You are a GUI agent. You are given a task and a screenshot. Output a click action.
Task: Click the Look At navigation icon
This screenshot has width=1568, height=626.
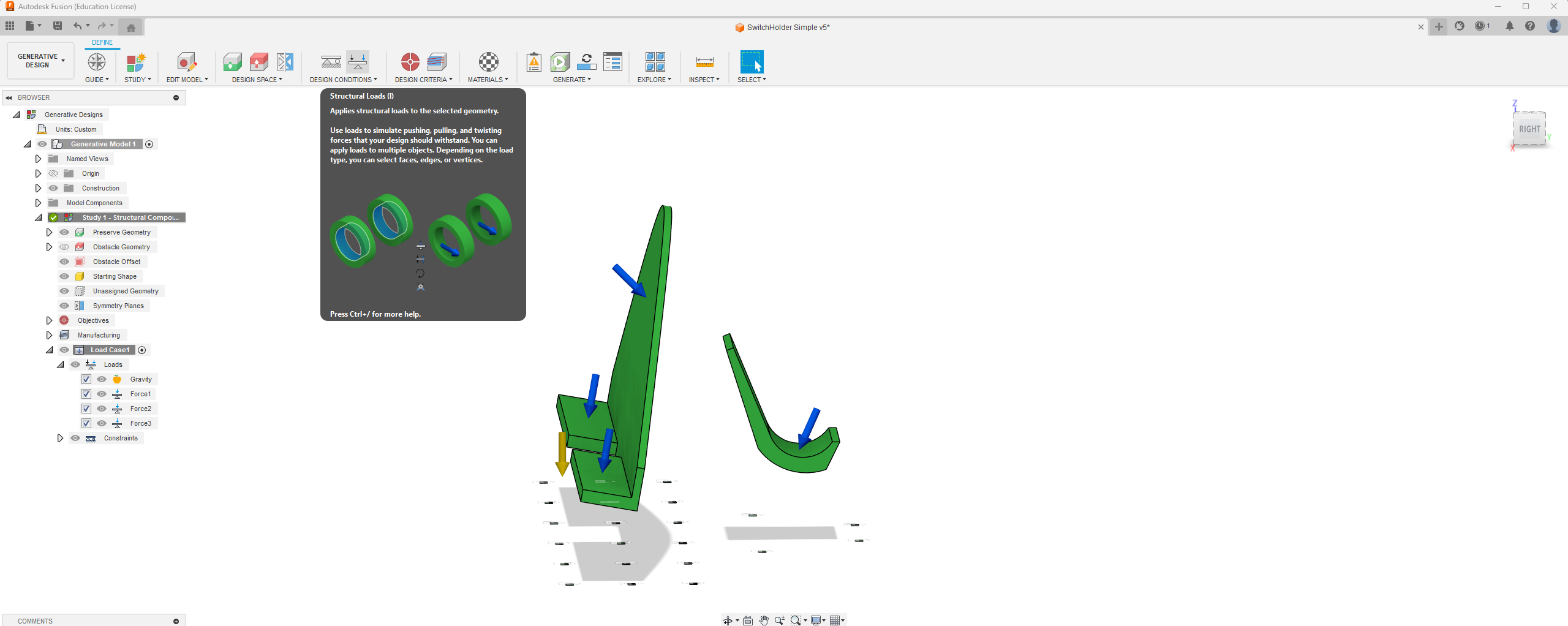[748, 620]
